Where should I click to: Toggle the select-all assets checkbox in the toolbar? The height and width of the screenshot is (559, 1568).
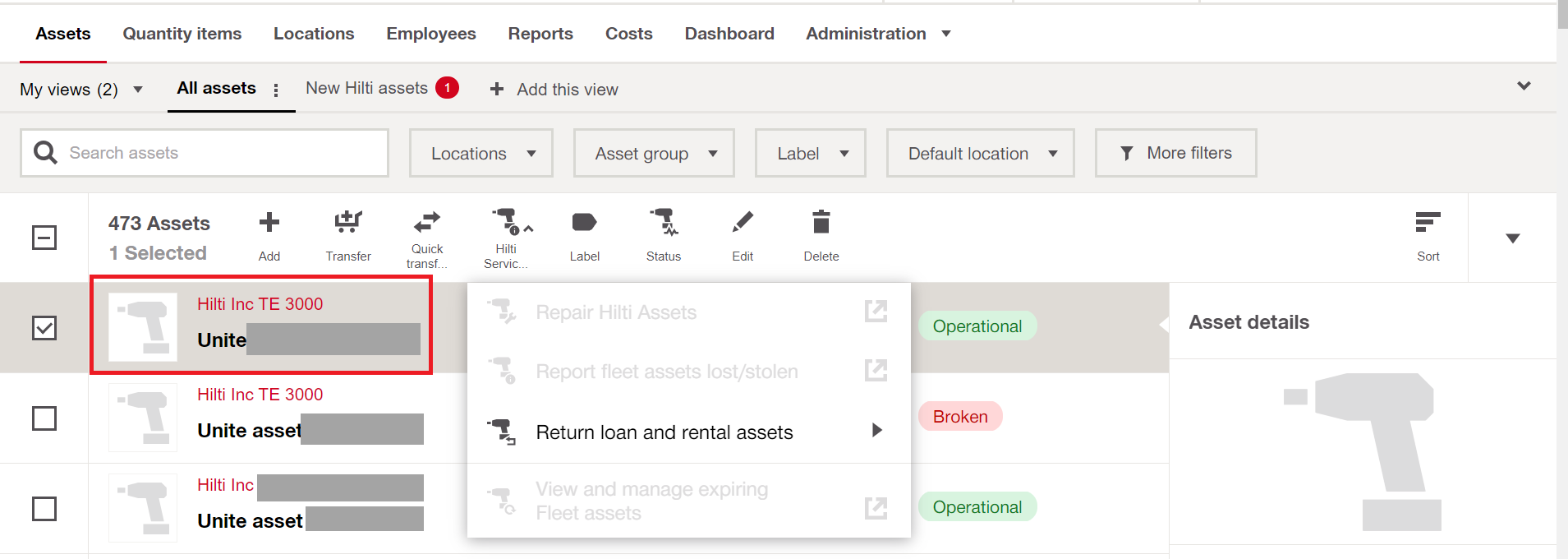[x=44, y=238]
